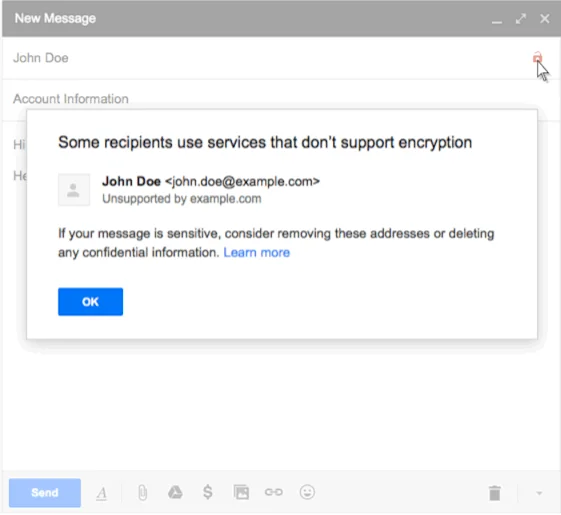Insert a photo using the image icon

[x=241, y=492]
